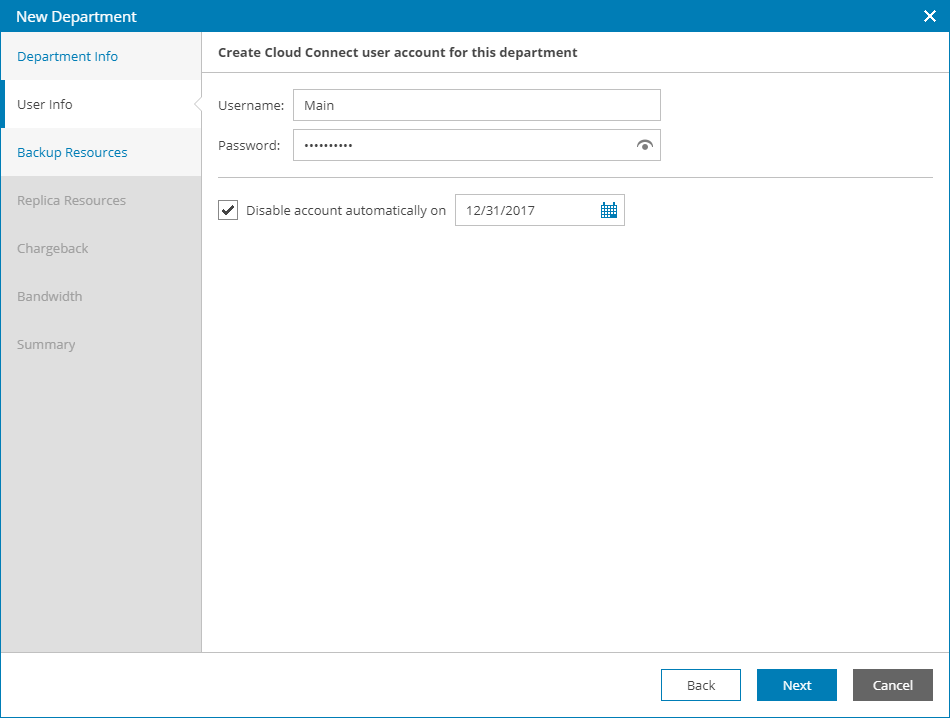Open the Backup Resources step
This screenshot has width=950, height=718.
[x=72, y=153]
